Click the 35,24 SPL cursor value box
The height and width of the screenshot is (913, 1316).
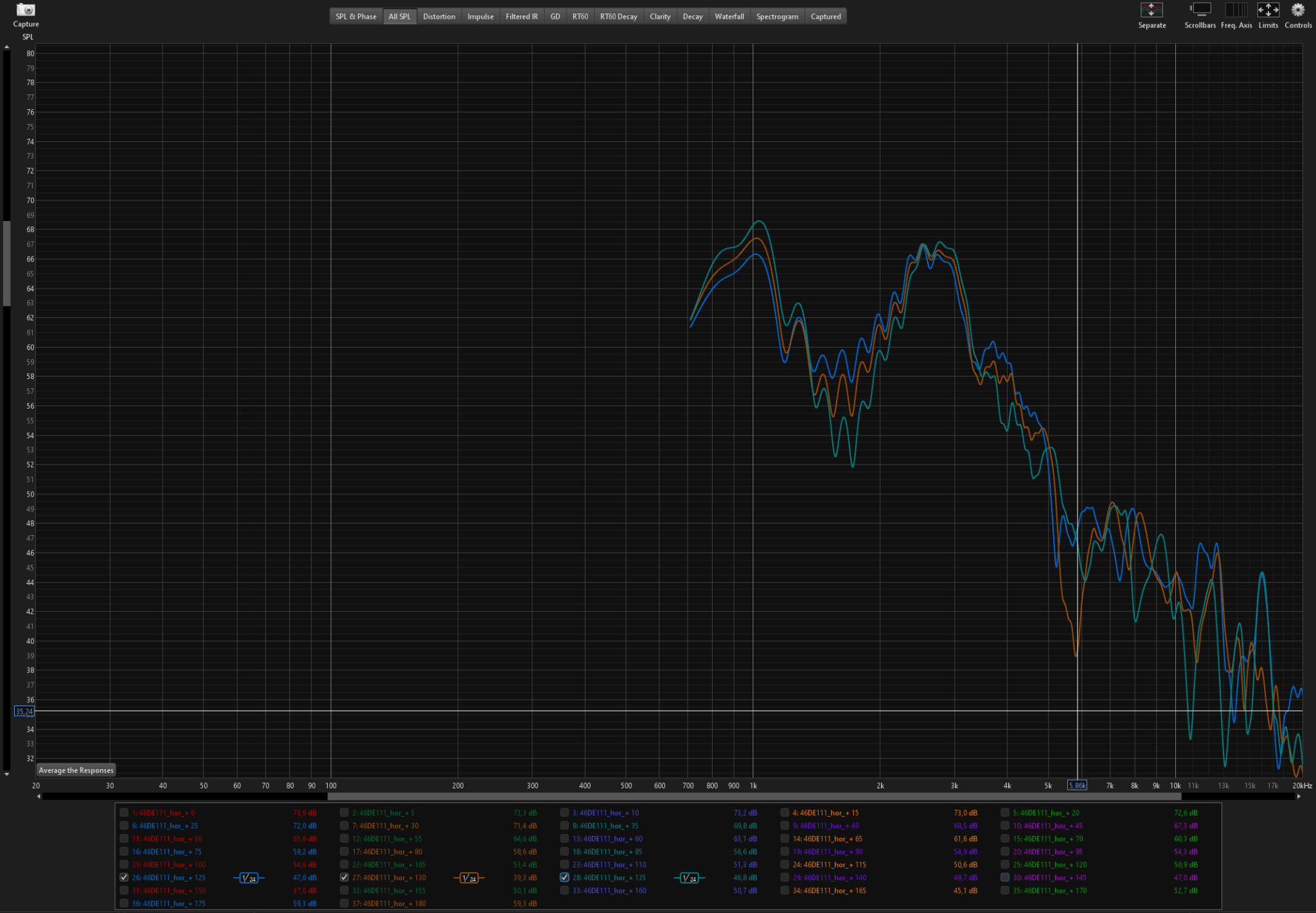[24, 711]
